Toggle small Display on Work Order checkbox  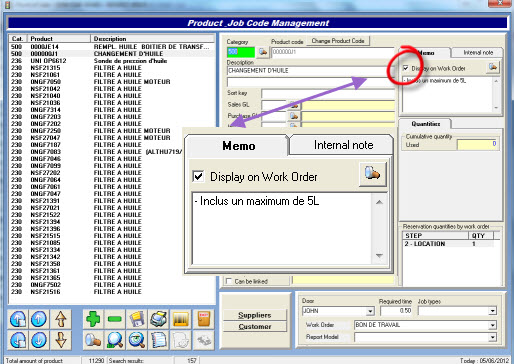tap(406, 68)
